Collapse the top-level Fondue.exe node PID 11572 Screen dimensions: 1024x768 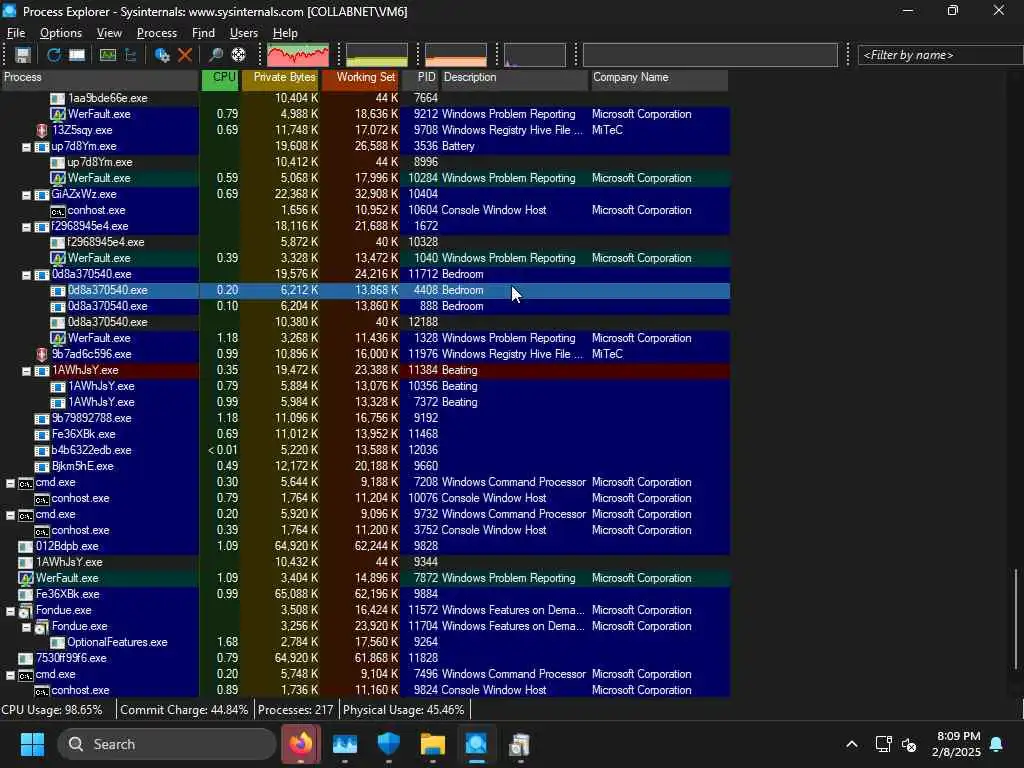(10, 611)
